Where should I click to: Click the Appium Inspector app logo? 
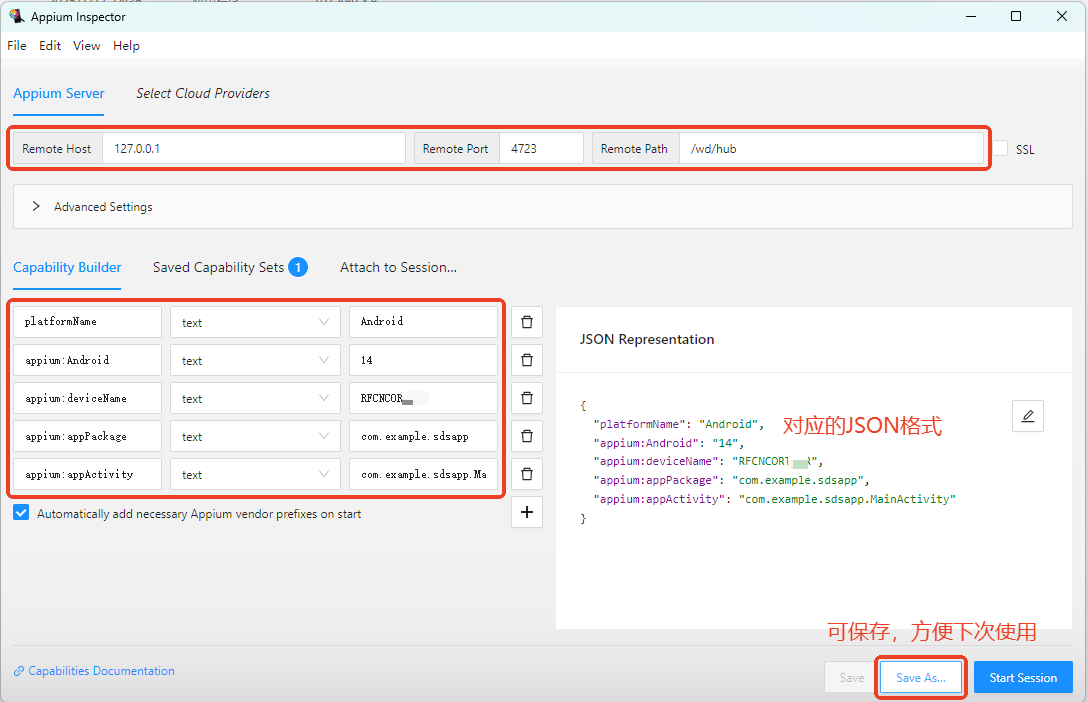[17, 16]
